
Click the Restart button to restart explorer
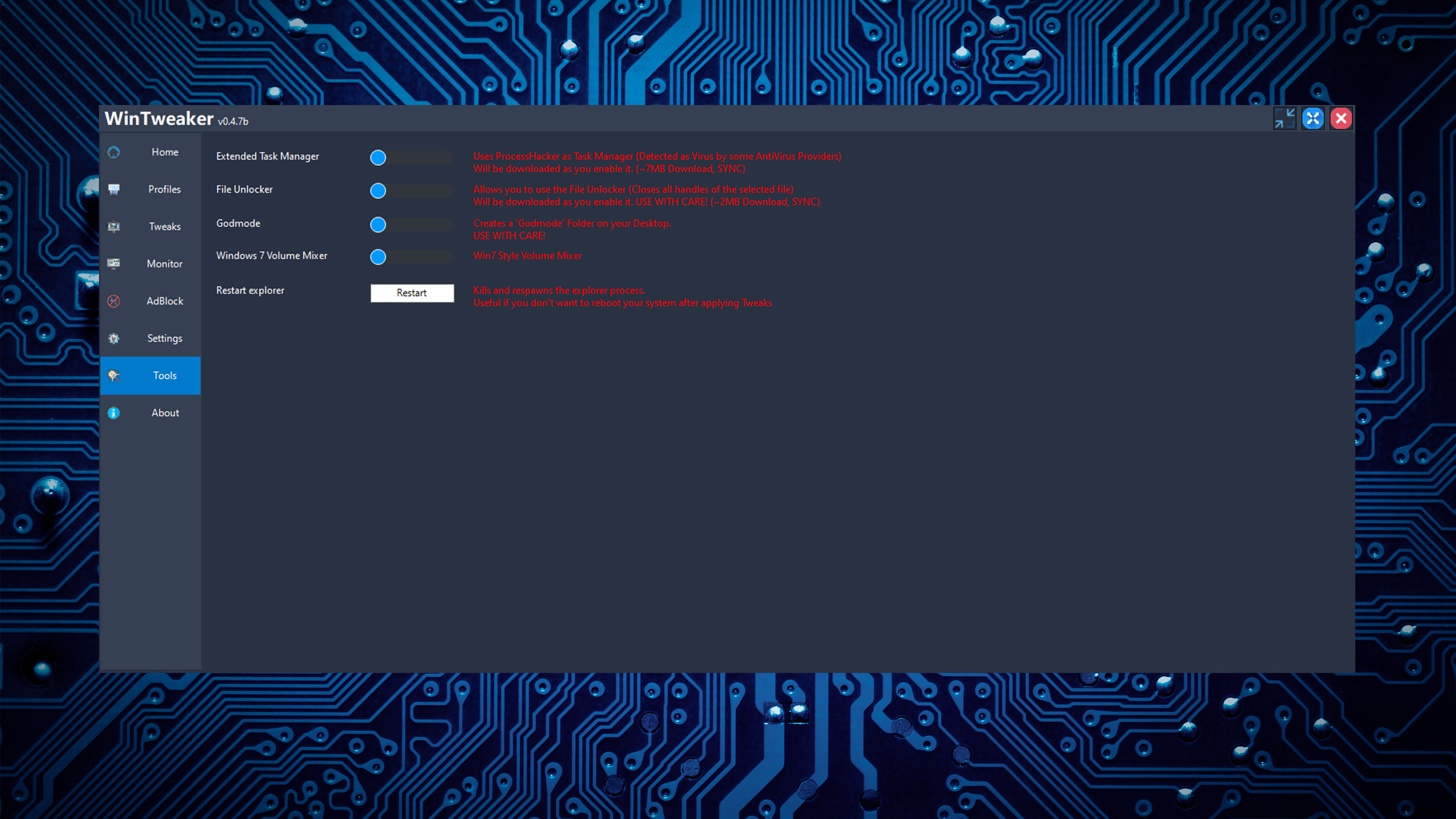click(412, 293)
